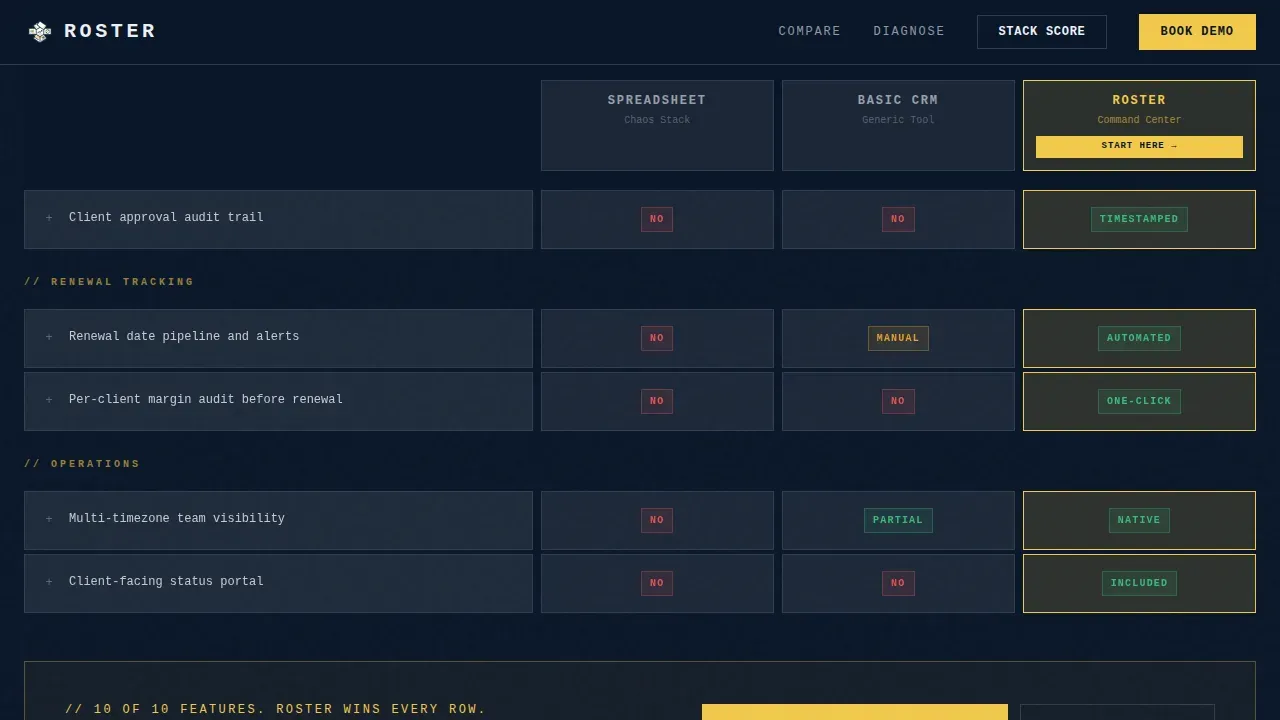Click the ONE-CLICK badge
This screenshot has width=1280, height=720.
tap(1139, 401)
